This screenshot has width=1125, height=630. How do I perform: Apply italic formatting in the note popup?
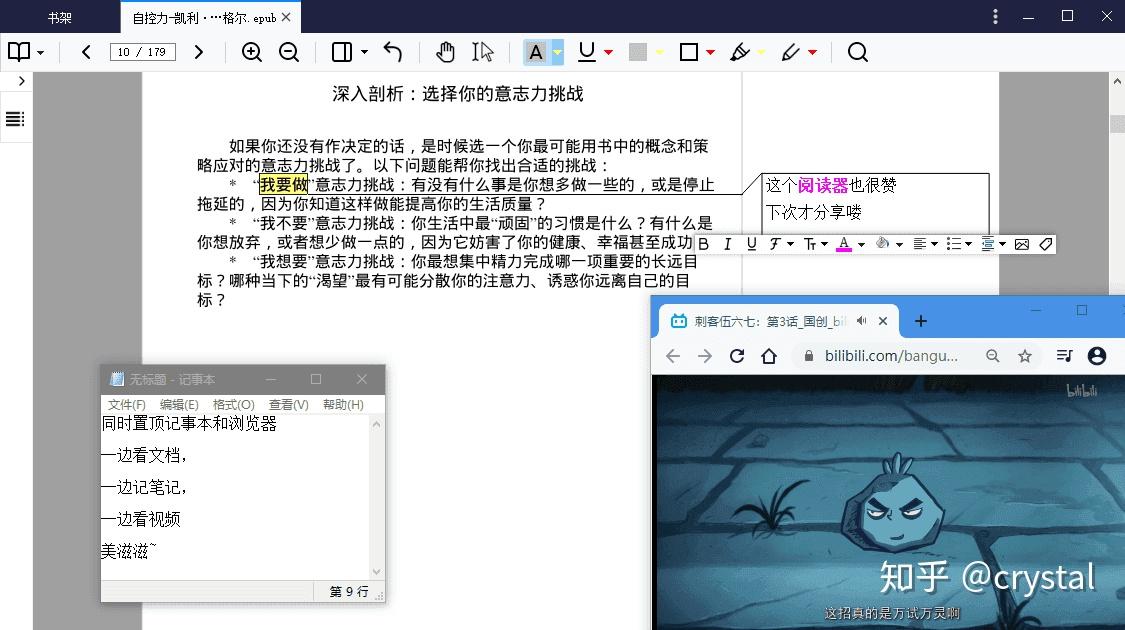tap(728, 244)
